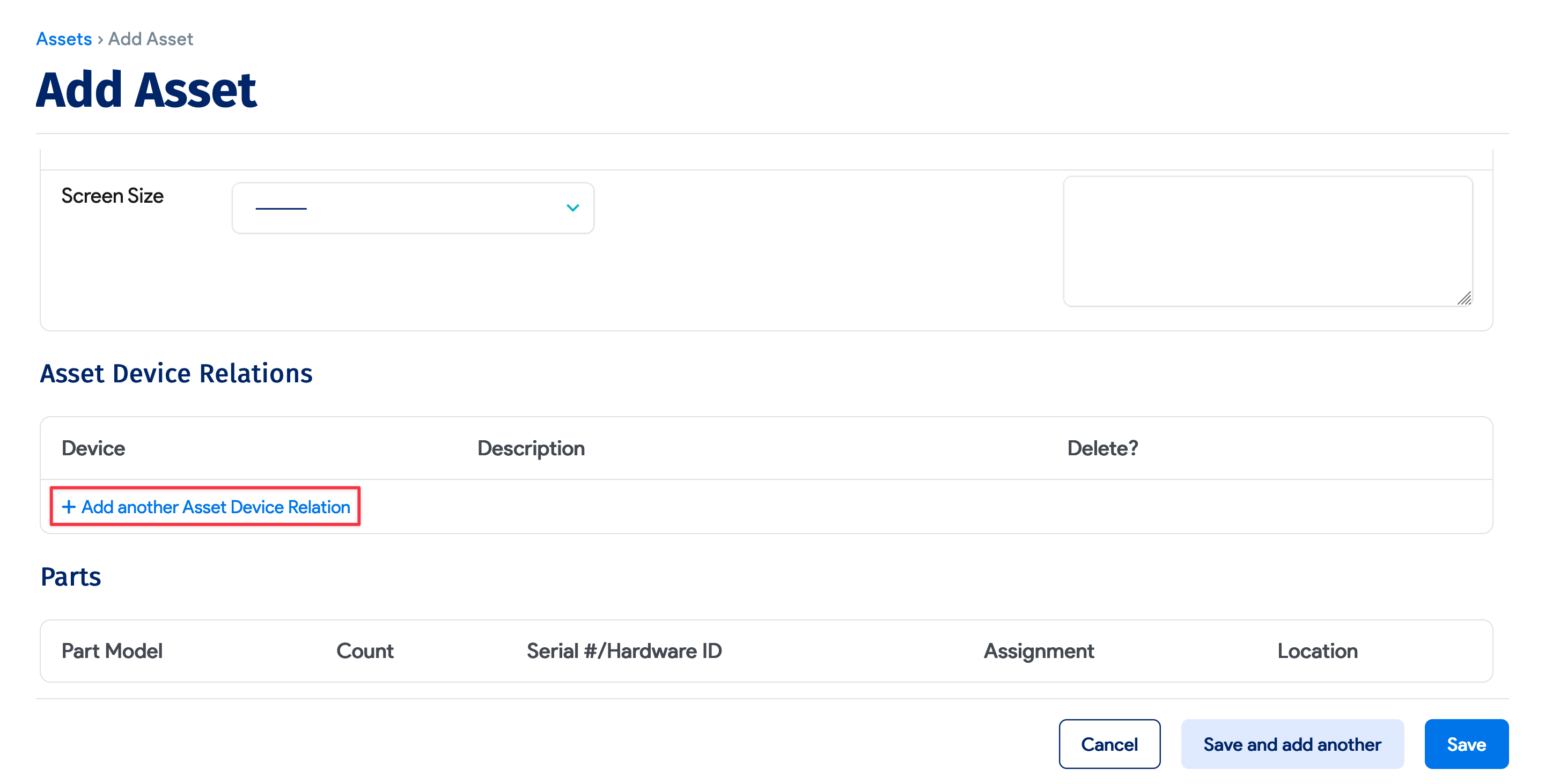Click the teal chevron icon in the Screen Size field
The height and width of the screenshot is (784, 1545).
coord(572,208)
